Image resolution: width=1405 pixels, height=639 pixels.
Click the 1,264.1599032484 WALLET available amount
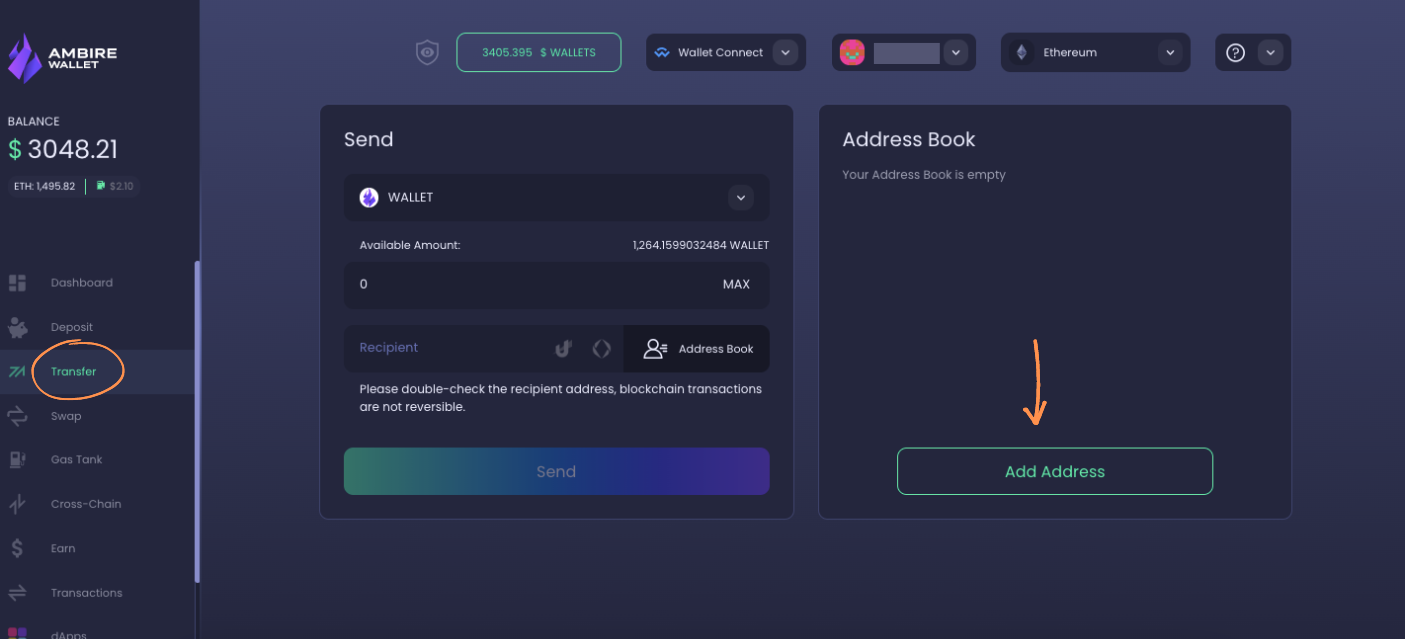tap(701, 245)
